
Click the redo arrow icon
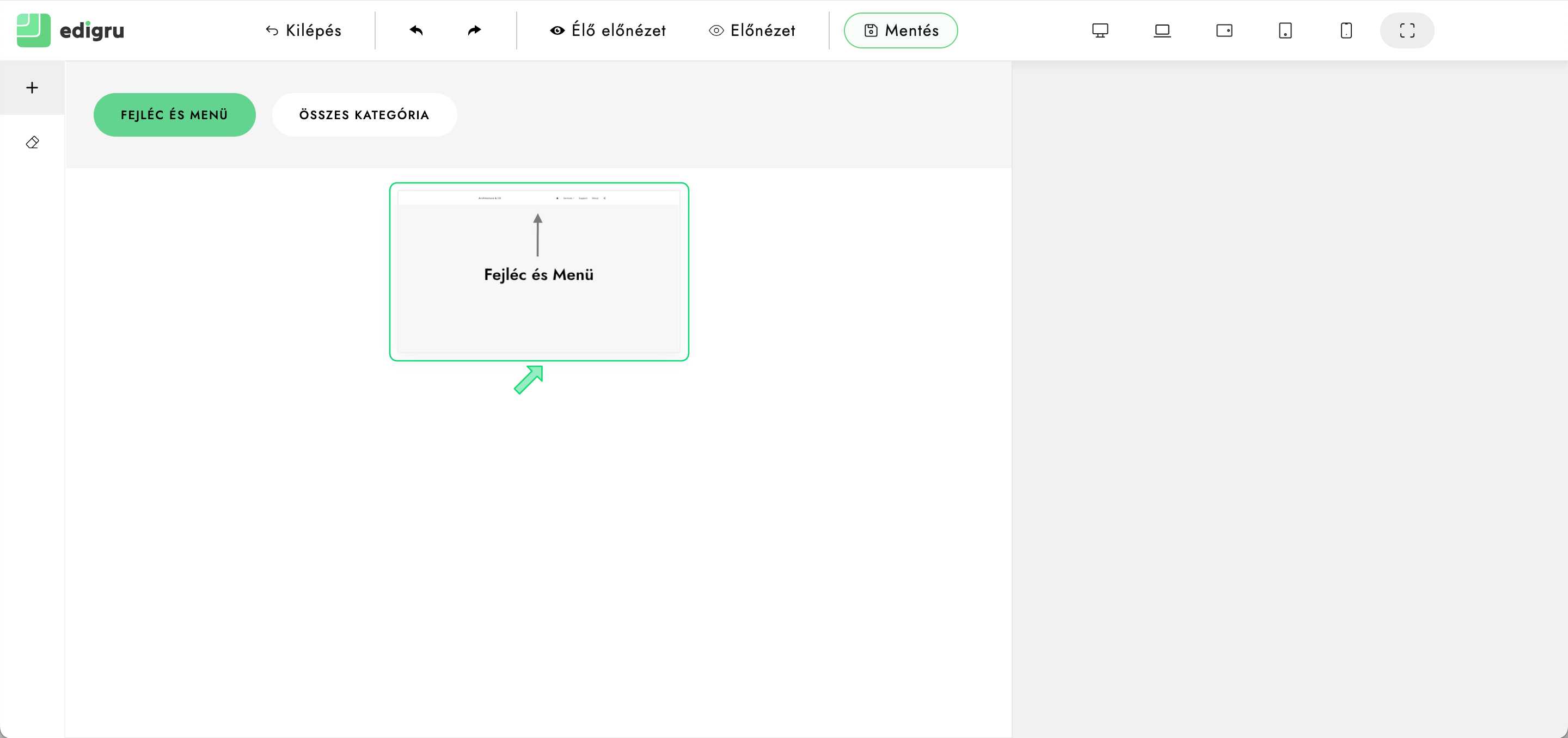pyautogui.click(x=474, y=30)
